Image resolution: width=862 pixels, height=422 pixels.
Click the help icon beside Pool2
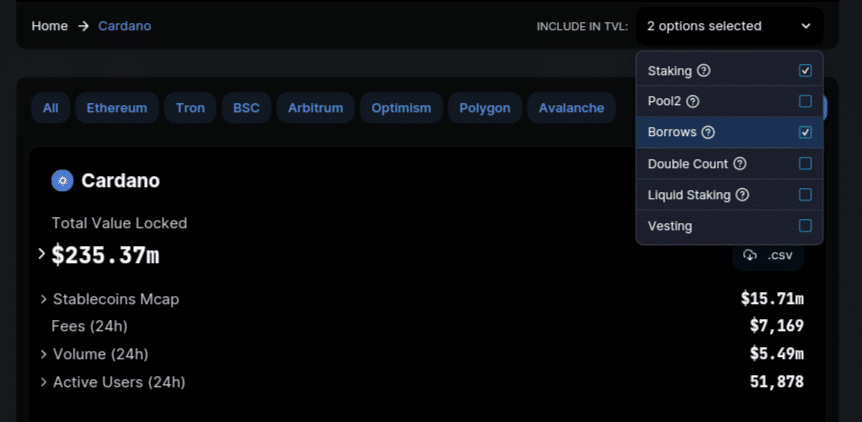pyautogui.click(x=693, y=102)
